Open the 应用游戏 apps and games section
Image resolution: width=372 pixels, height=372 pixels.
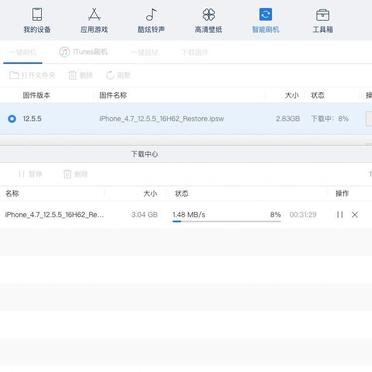click(x=94, y=20)
